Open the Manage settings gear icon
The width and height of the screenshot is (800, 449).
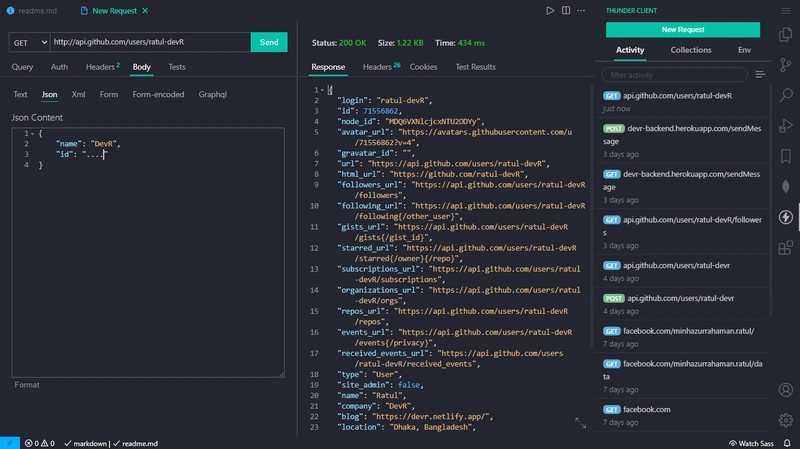(786, 420)
